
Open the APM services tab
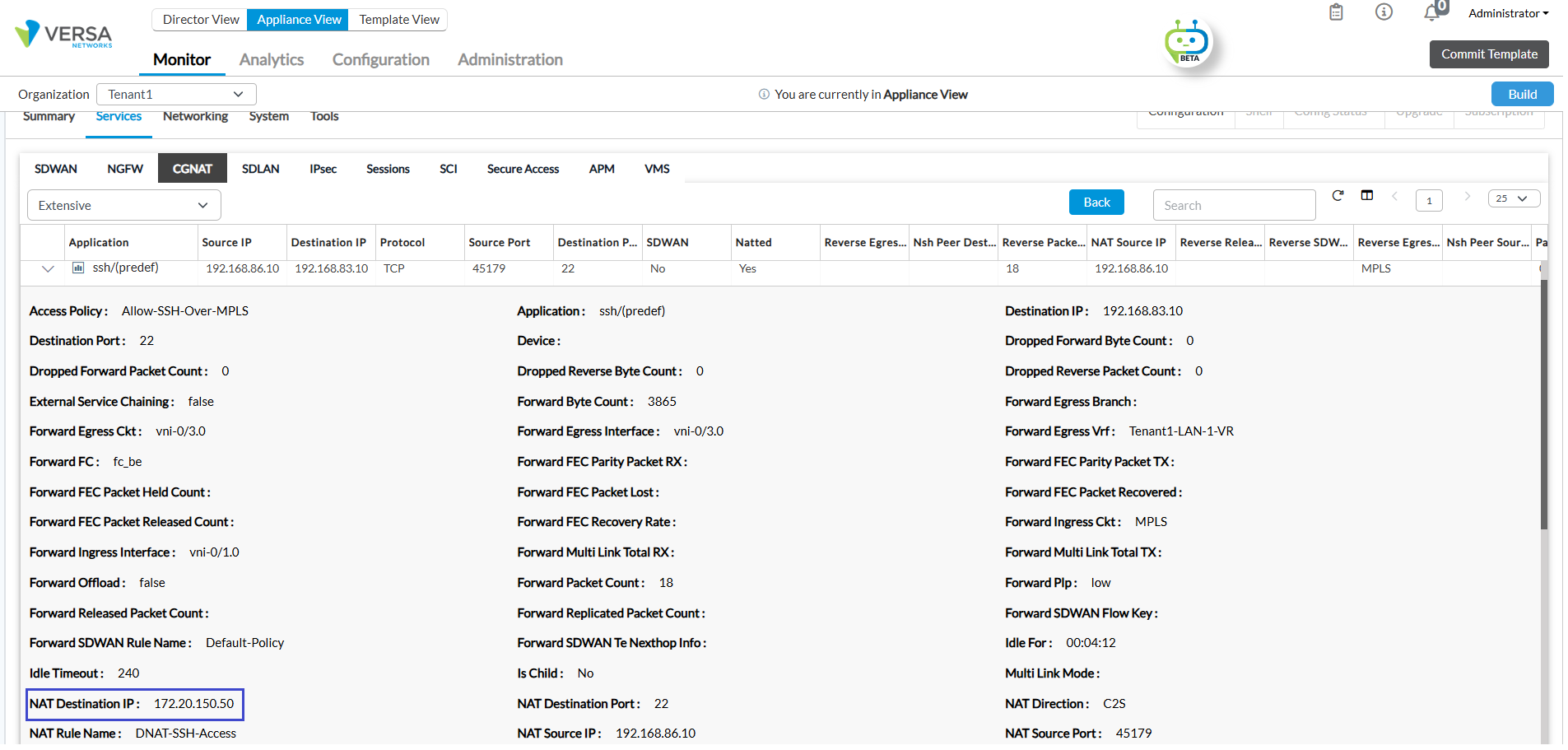[x=602, y=169]
